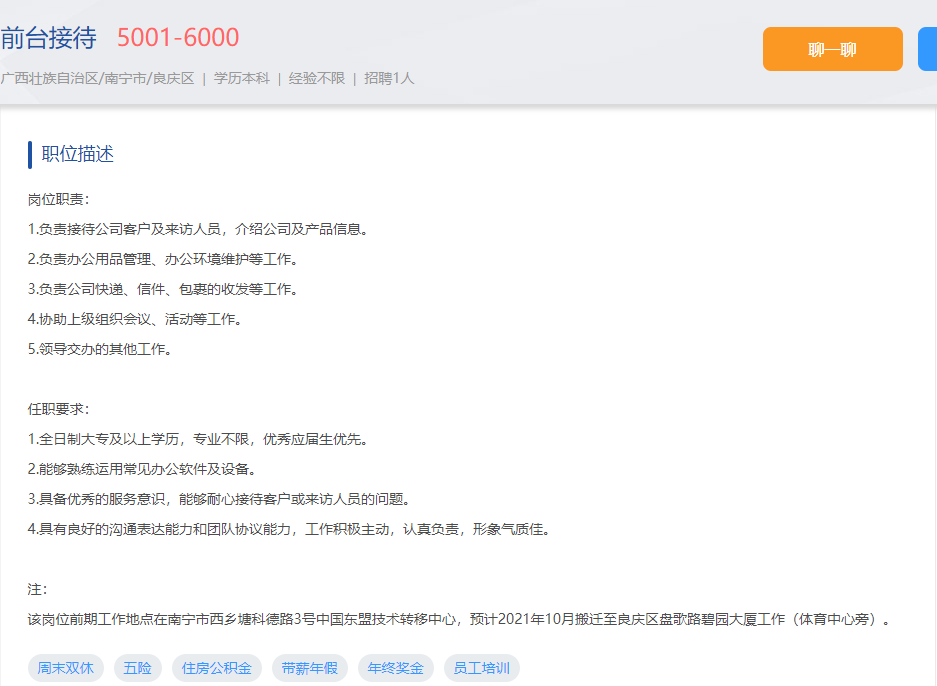Image resolution: width=937 pixels, height=686 pixels.
Task: Click the 岗位职责 label
Action: pos(59,200)
